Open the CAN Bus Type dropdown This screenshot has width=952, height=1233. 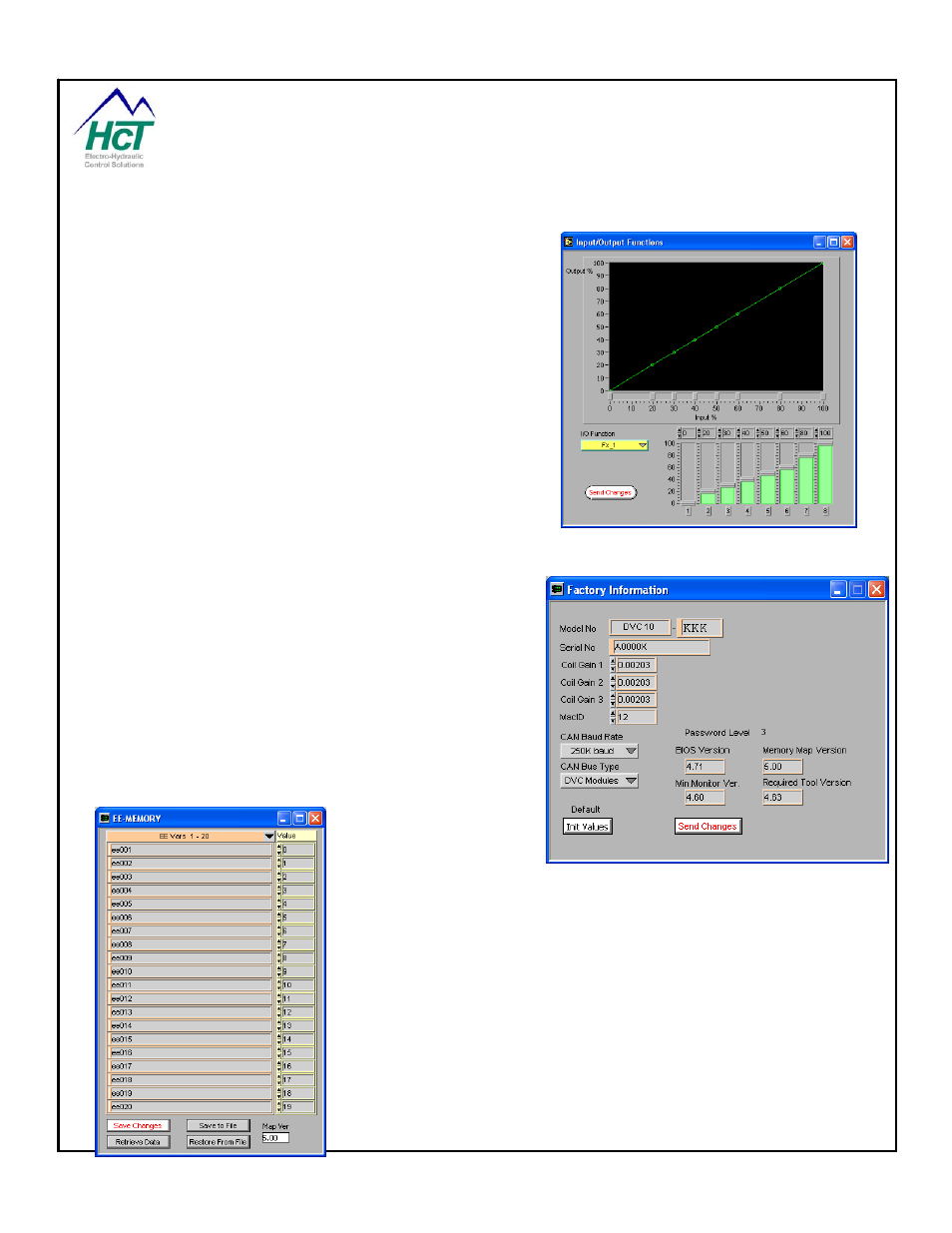click(x=630, y=781)
